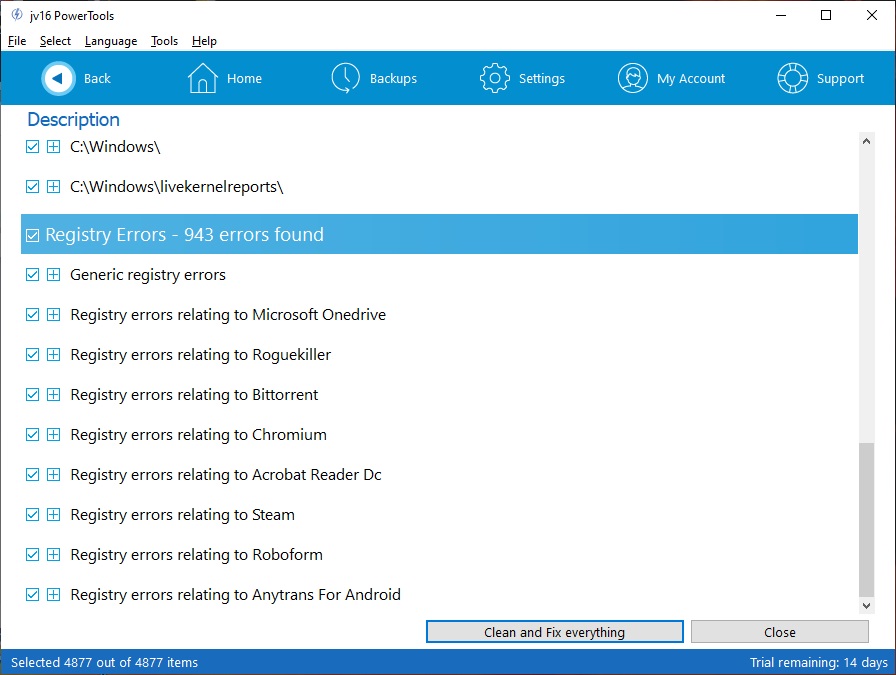This screenshot has width=896, height=675.
Task: Uncheck Roguekiller registry errors checkbox
Action: [33, 355]
